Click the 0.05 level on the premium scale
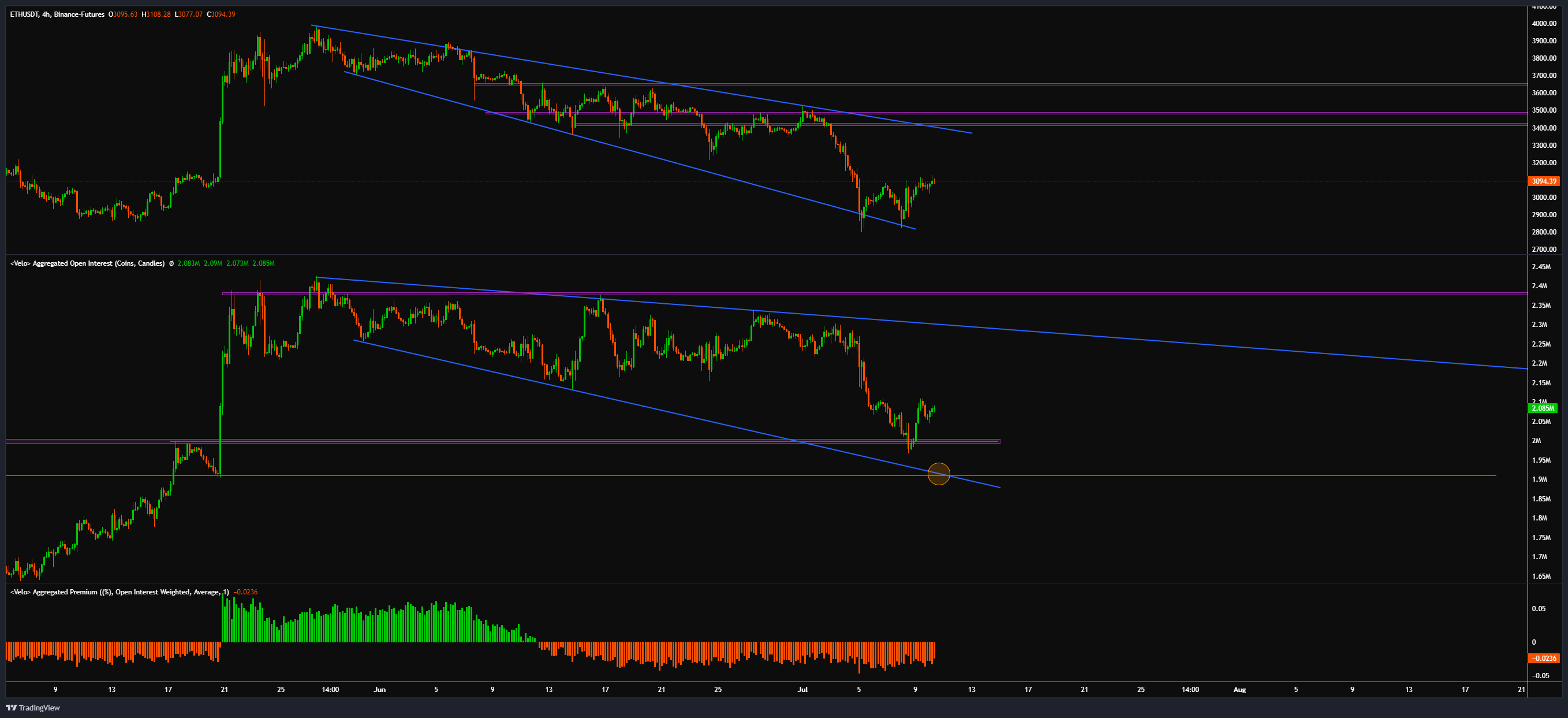1568x718 pixels. pos(1537,608)
